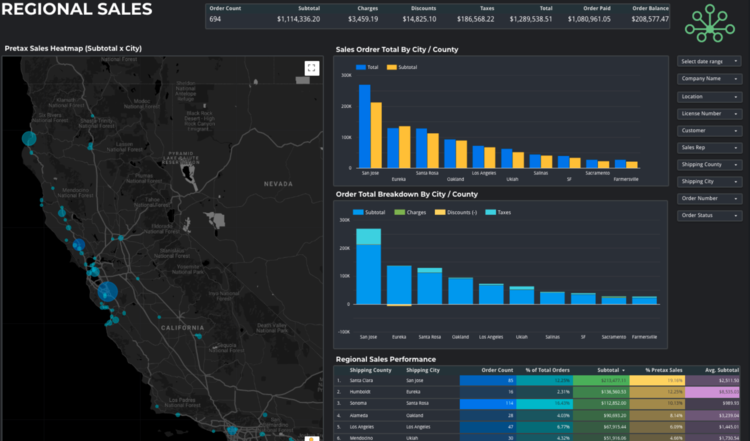Sort table by Order Count column header
Screen dimensions: 750x441
(x=497, y=370)
